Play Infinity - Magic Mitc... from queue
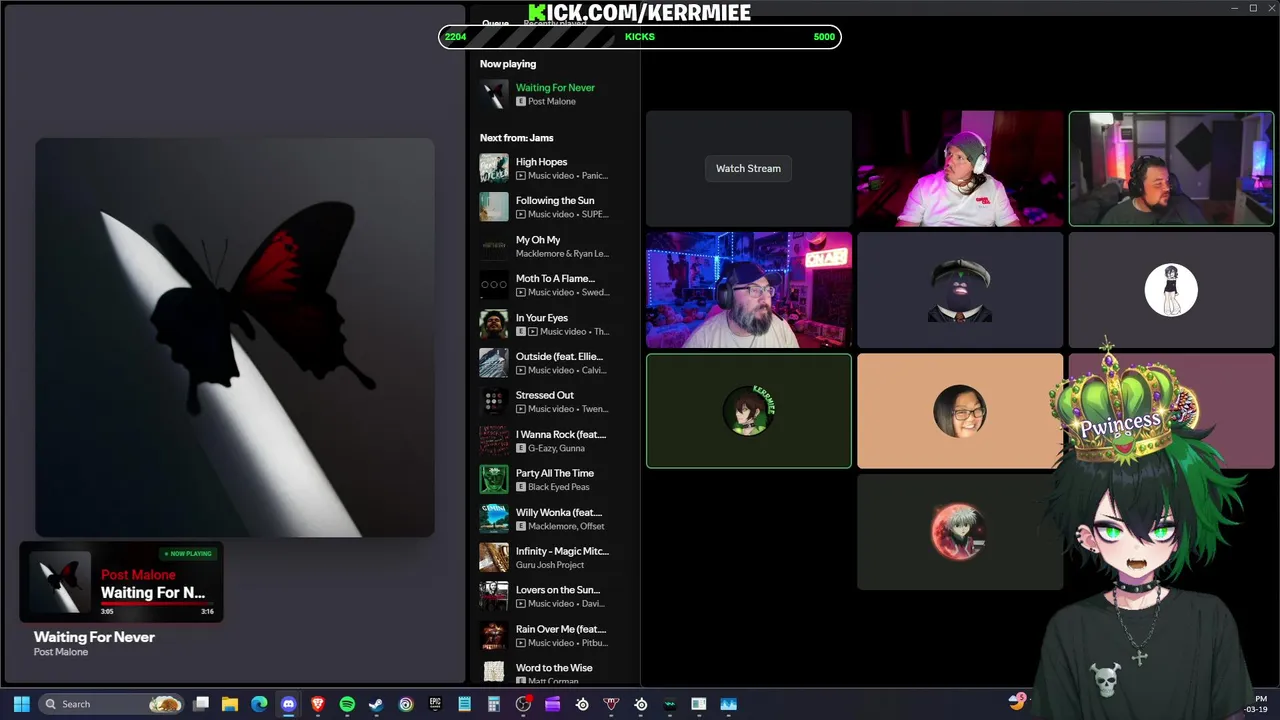1280x720 pixels. tap(555, 557)
